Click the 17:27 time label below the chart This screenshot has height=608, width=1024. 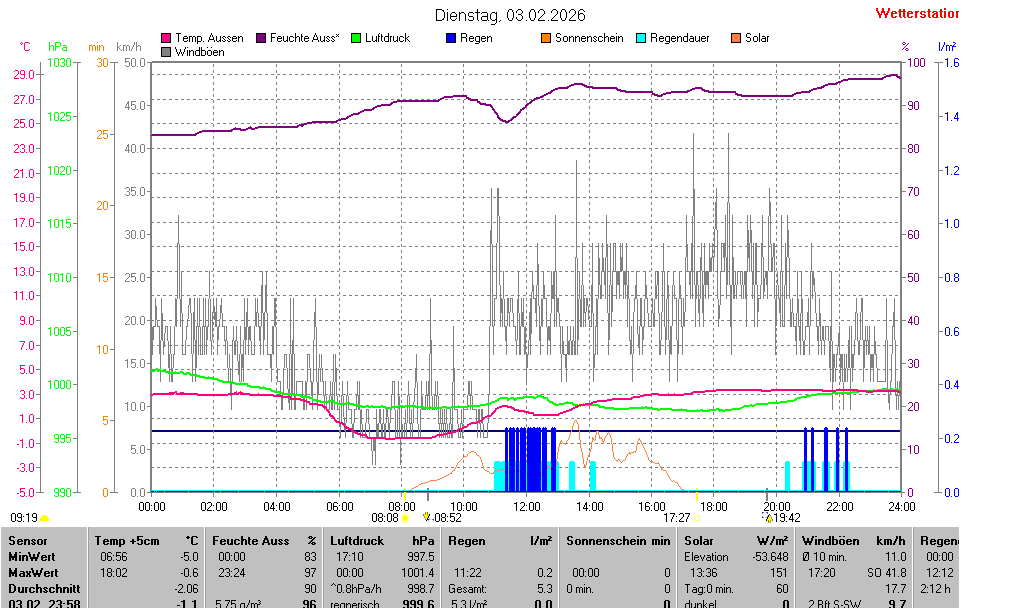click(x=677, y=518)
